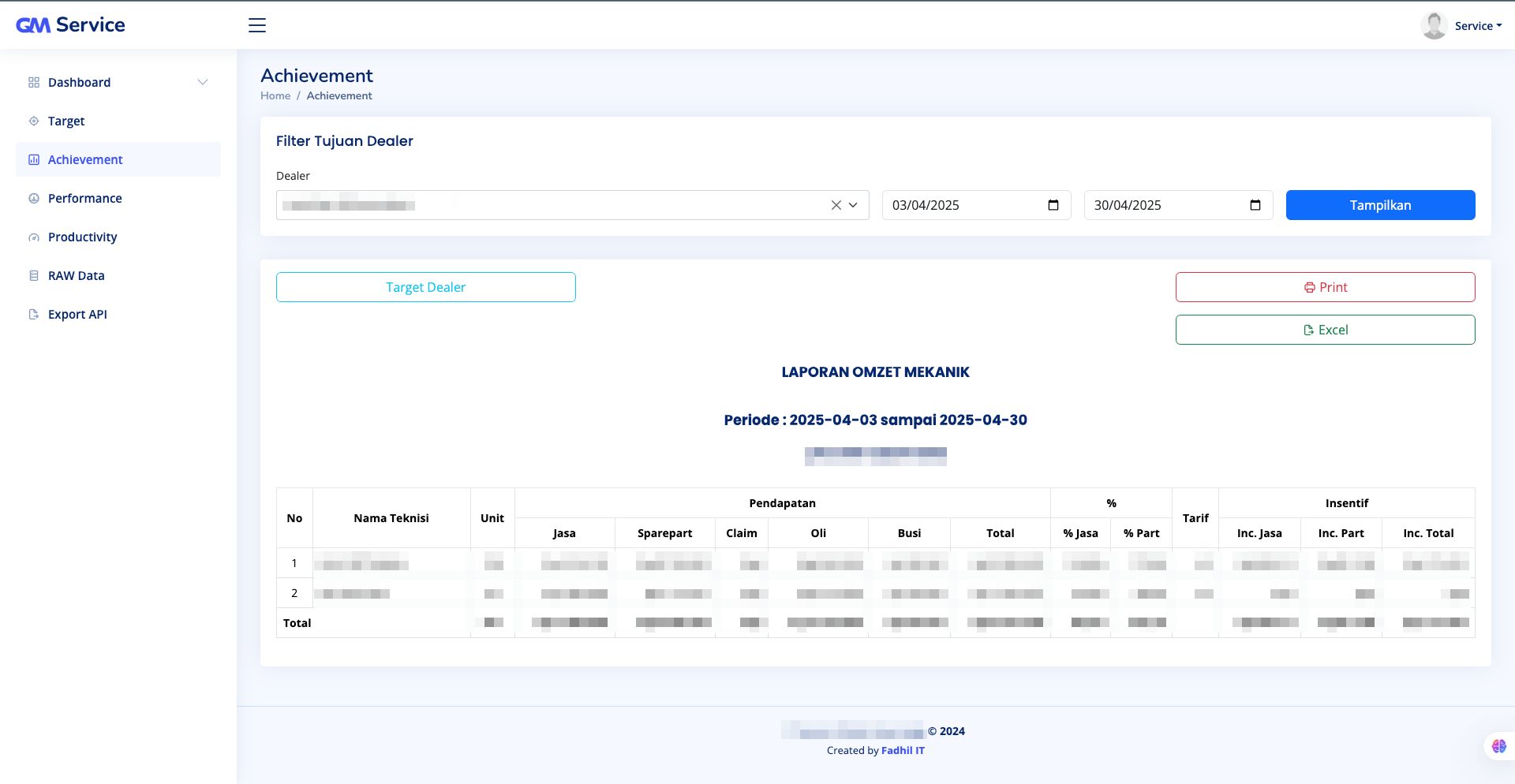Click the Productivity gauge icon in sidebar
Image resolution: width=1515 pixels, height=784 pixels.
click(34, 237)
